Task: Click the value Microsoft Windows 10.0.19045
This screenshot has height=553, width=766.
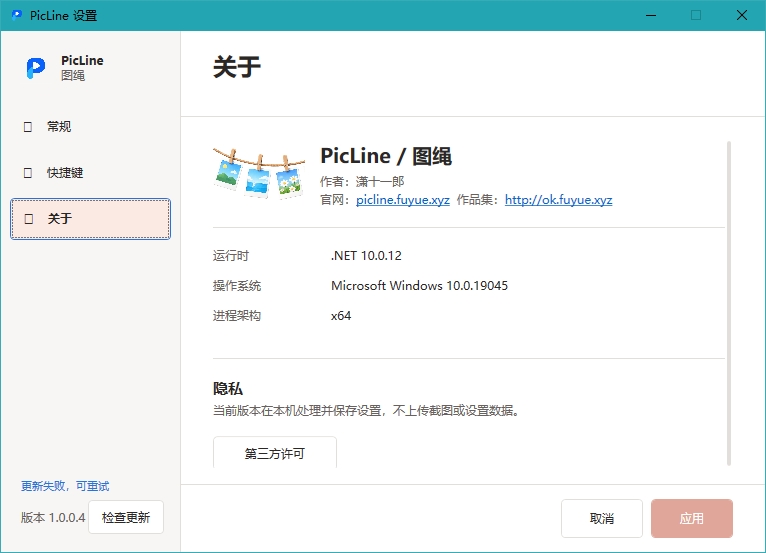Action: [x=419, y=286]
